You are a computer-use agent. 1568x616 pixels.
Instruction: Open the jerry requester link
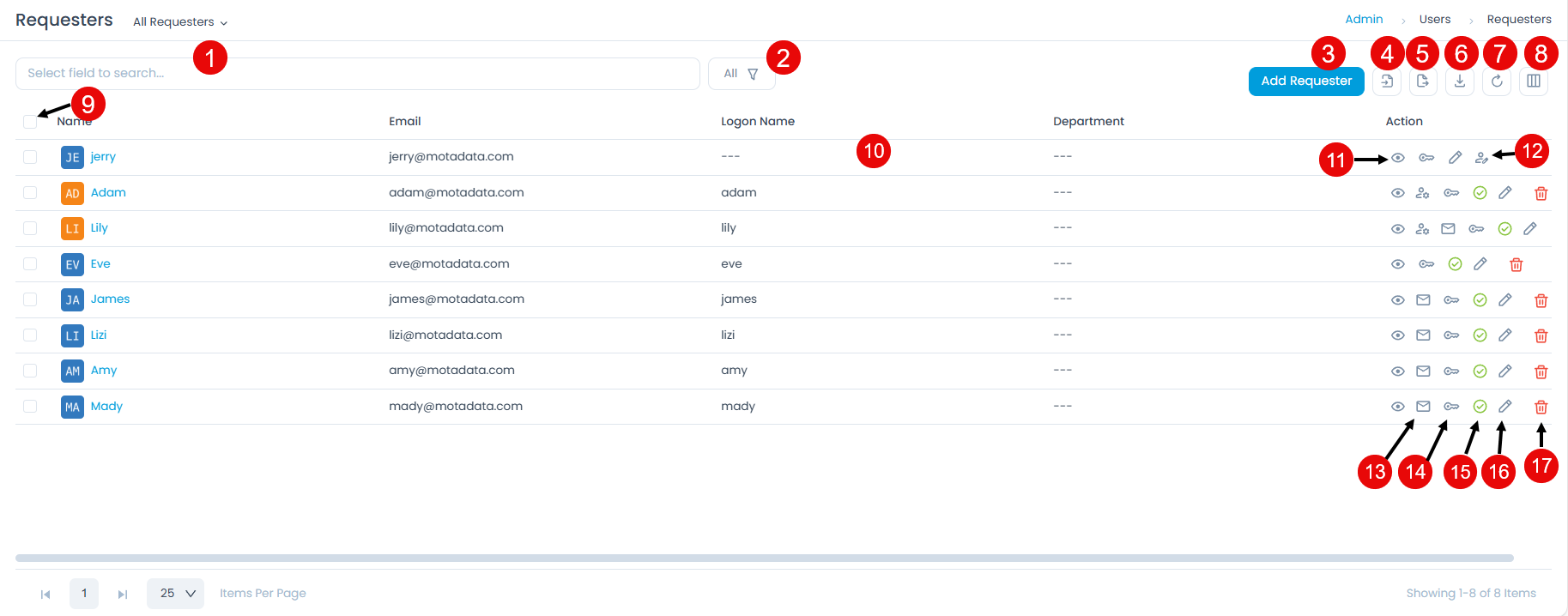(103, 157)
